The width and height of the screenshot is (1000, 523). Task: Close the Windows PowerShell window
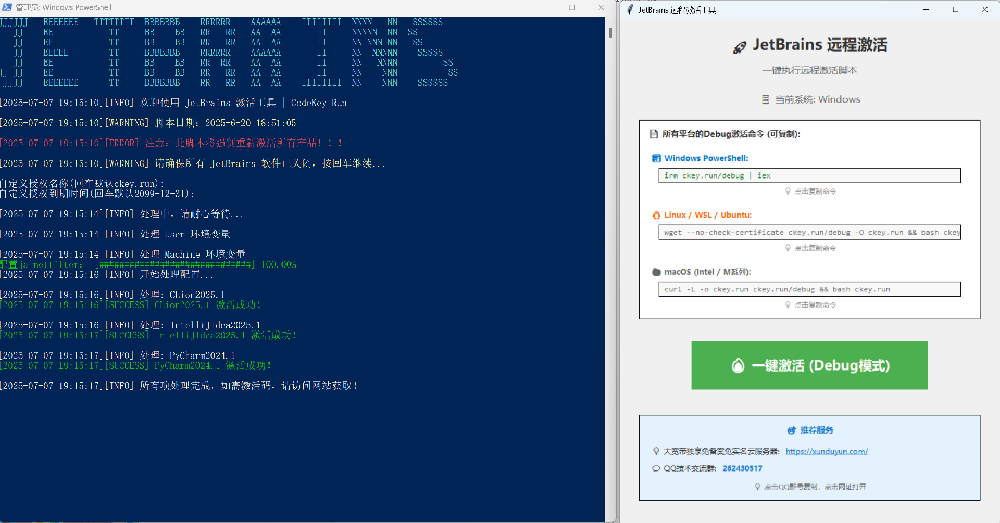pos(601,8)
